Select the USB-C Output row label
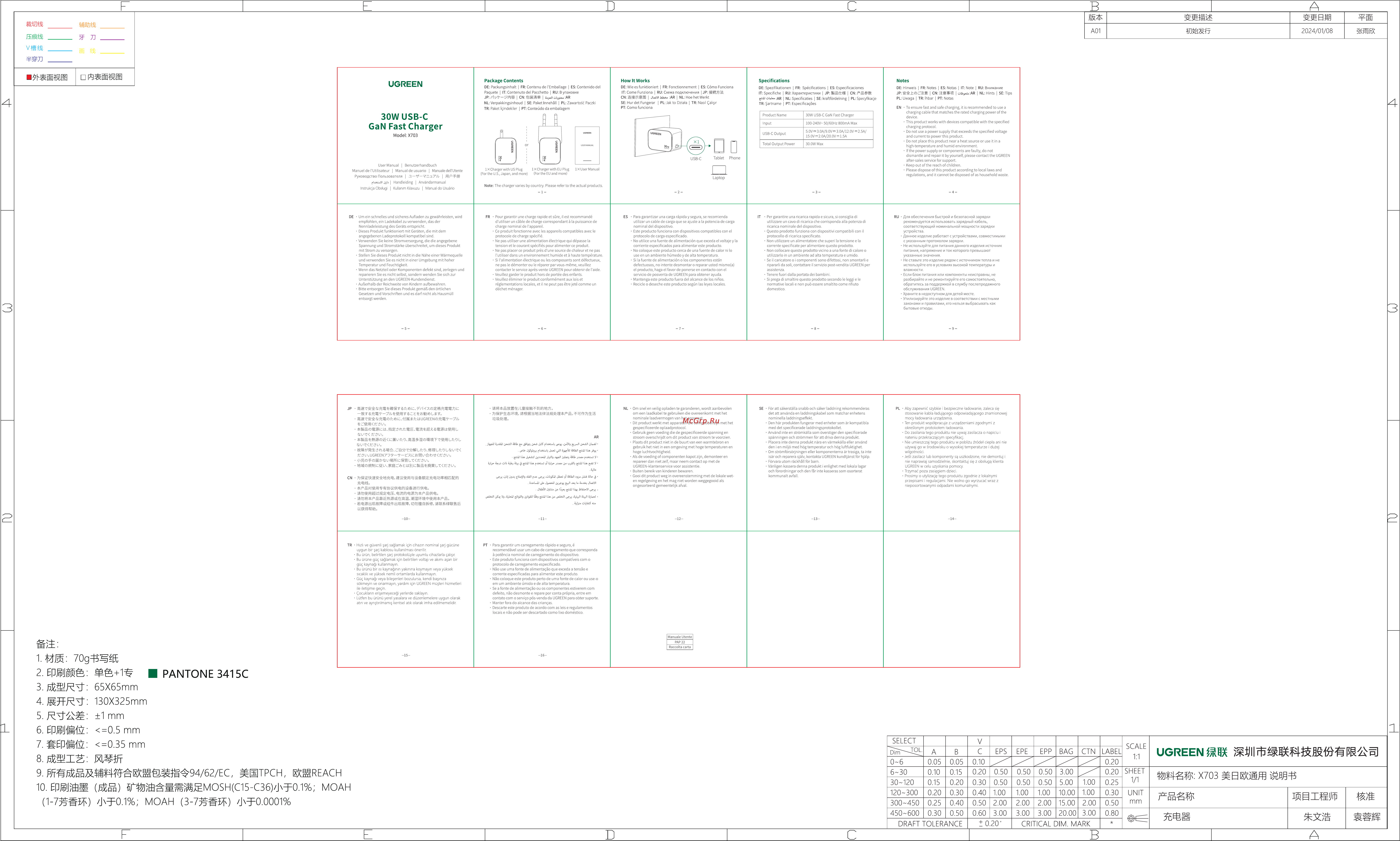The height and width of the screenshot is (841, 1400). pos(774,134)
